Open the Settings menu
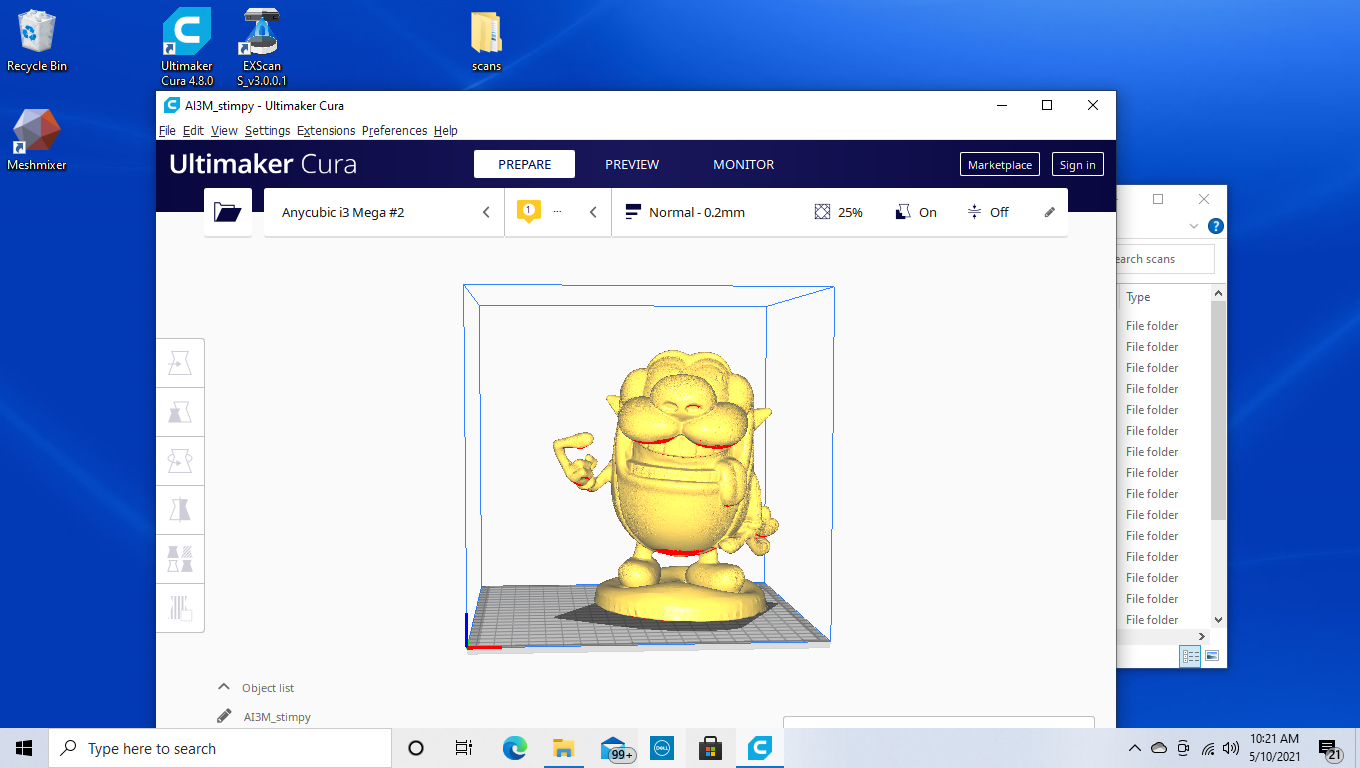Screen dimensions: 1360x768 pos(267,131)
